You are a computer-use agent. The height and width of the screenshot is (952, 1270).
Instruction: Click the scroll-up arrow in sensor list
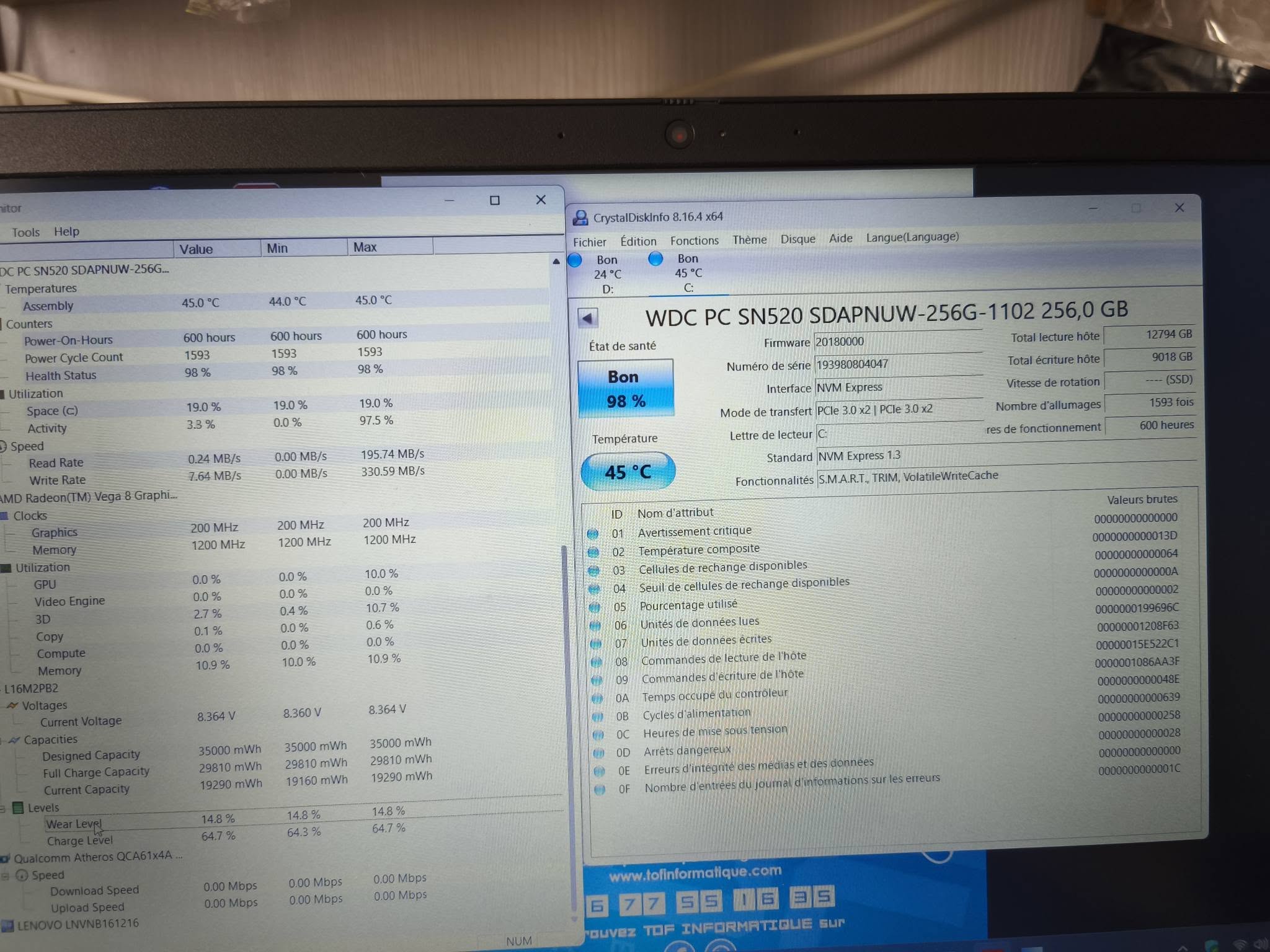point(556,262)
